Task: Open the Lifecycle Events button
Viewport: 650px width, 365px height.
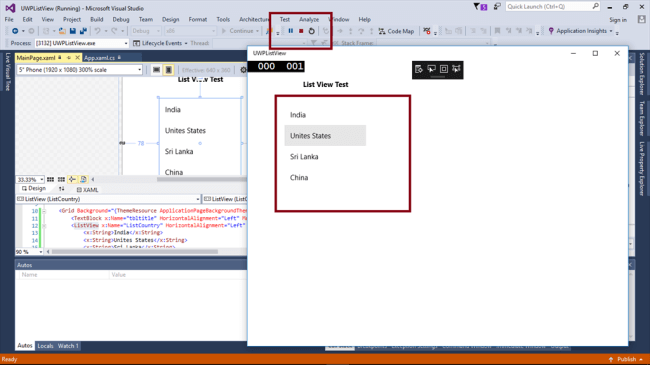Action: [x=160, y=43]
